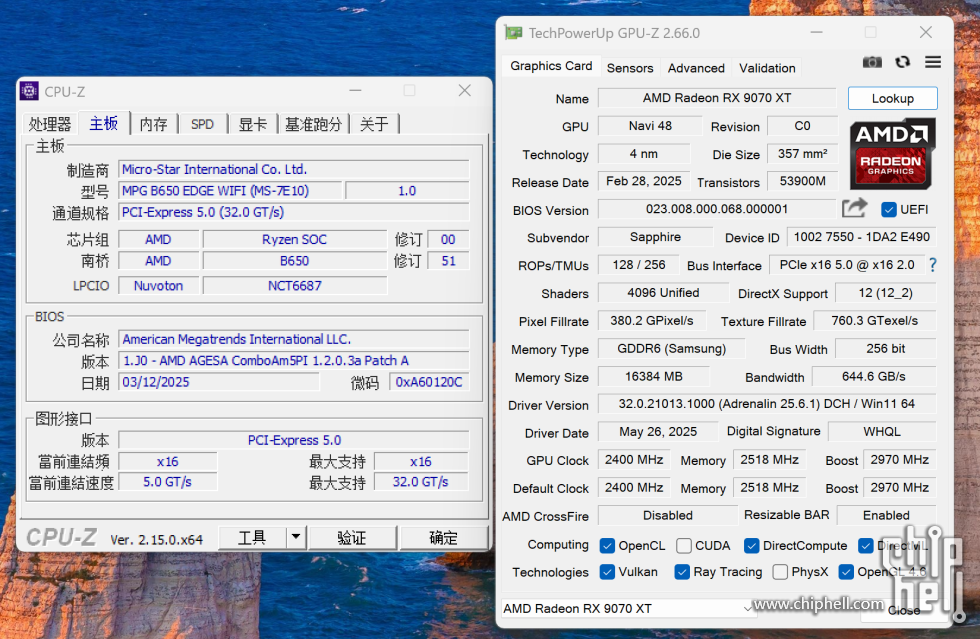980x639 pixels.
Task: Click the PCI-Express 5.0 (32.0 GT/s) field
Action: [294, 212]
